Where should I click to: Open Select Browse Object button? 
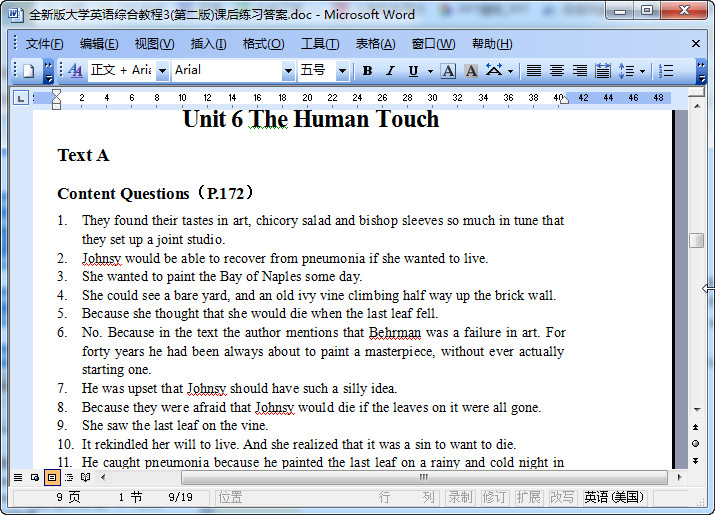[696, 444]
